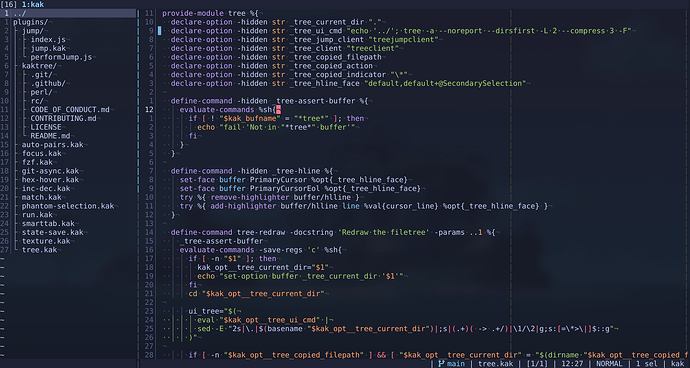Open smarttab.kak in the tree
Screen dimensions: 690x368
pyautogui.click(x=48, y=224)
